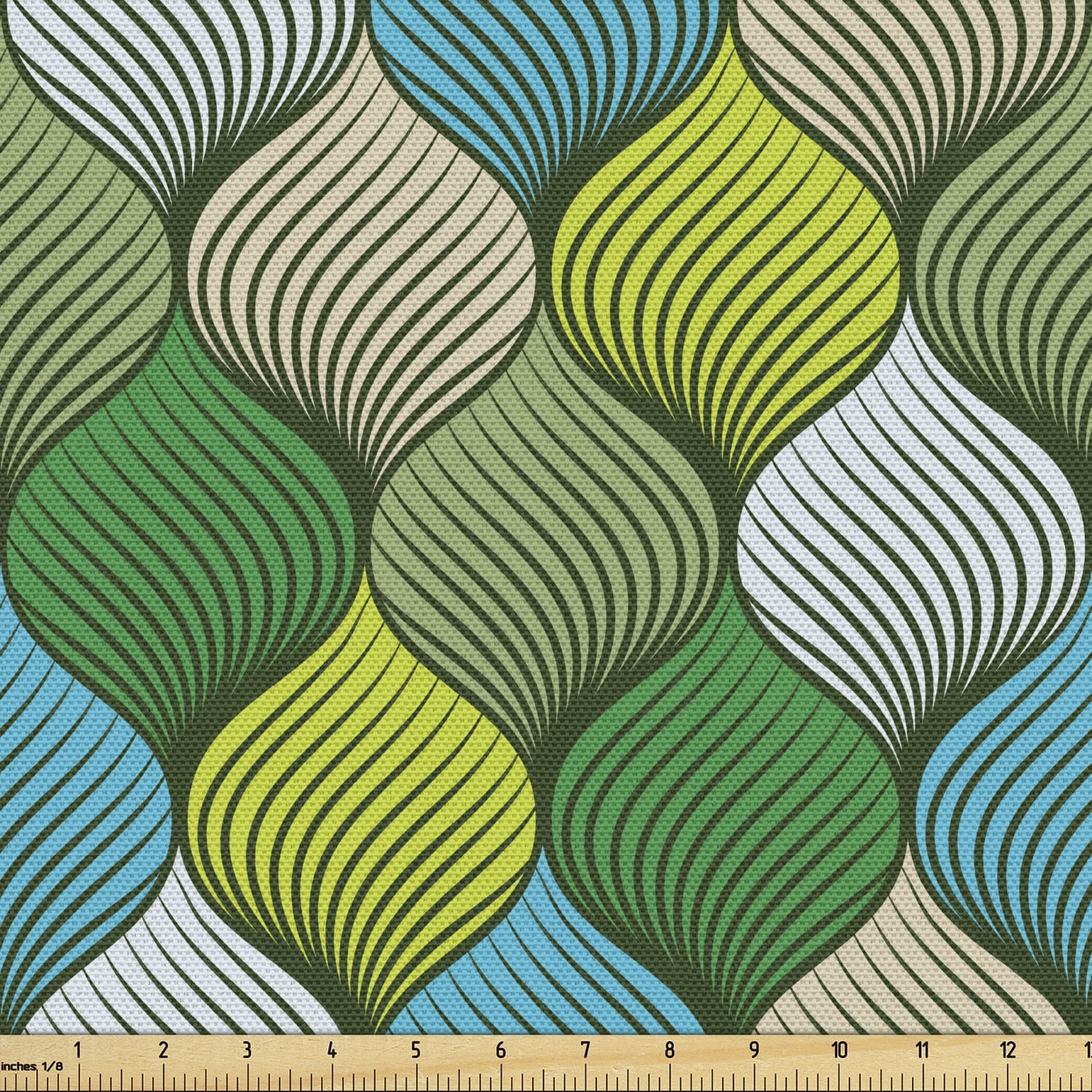Select the white wave shape at right middle
Viewport: 1092px width, 1092px height.
(910, 510)
